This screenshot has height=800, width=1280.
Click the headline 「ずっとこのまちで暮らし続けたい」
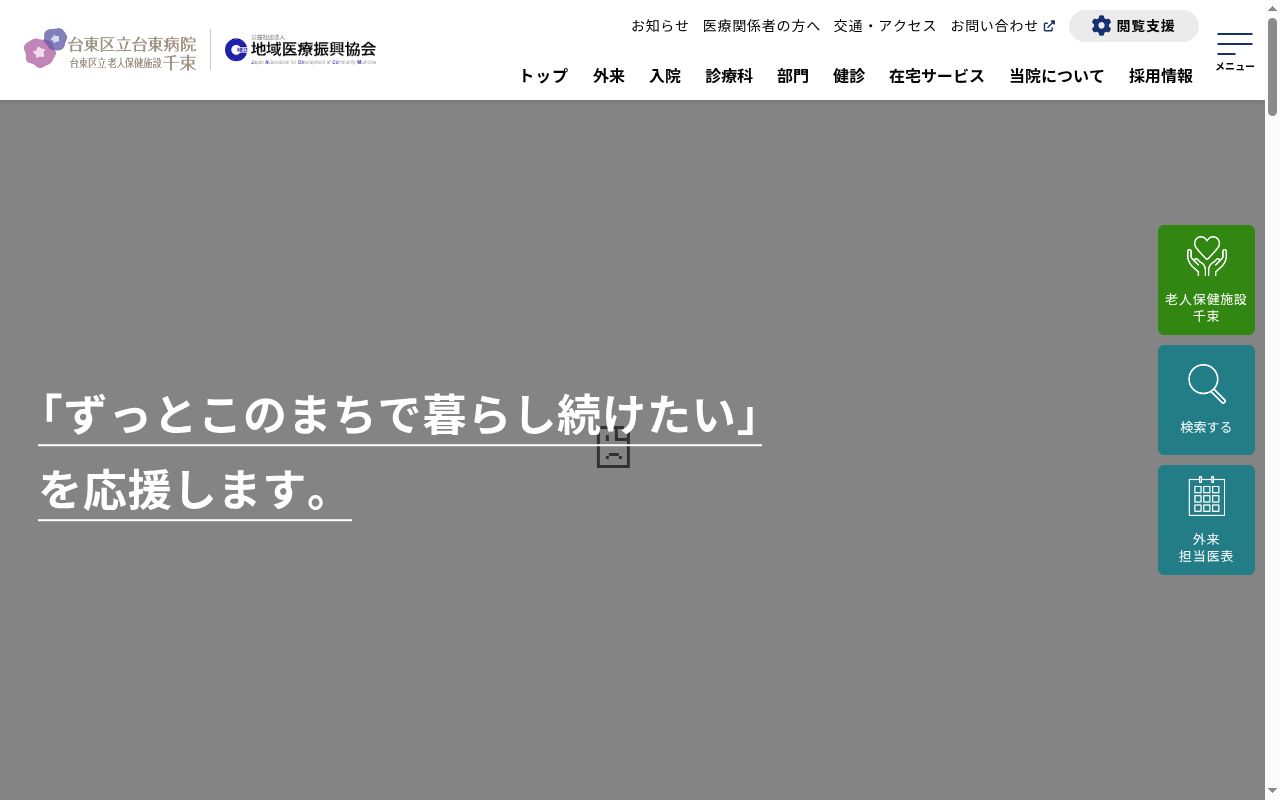400,415
